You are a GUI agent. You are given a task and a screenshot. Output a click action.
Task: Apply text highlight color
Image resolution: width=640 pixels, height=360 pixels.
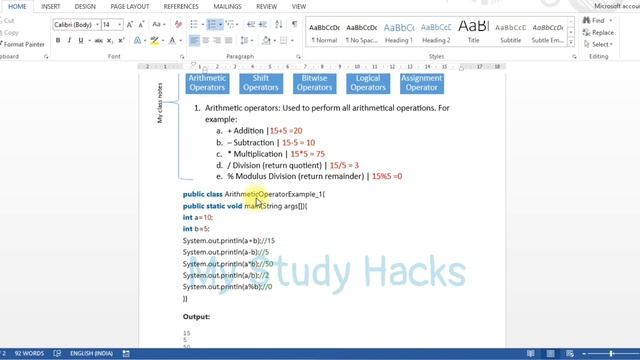click(154, 40)
